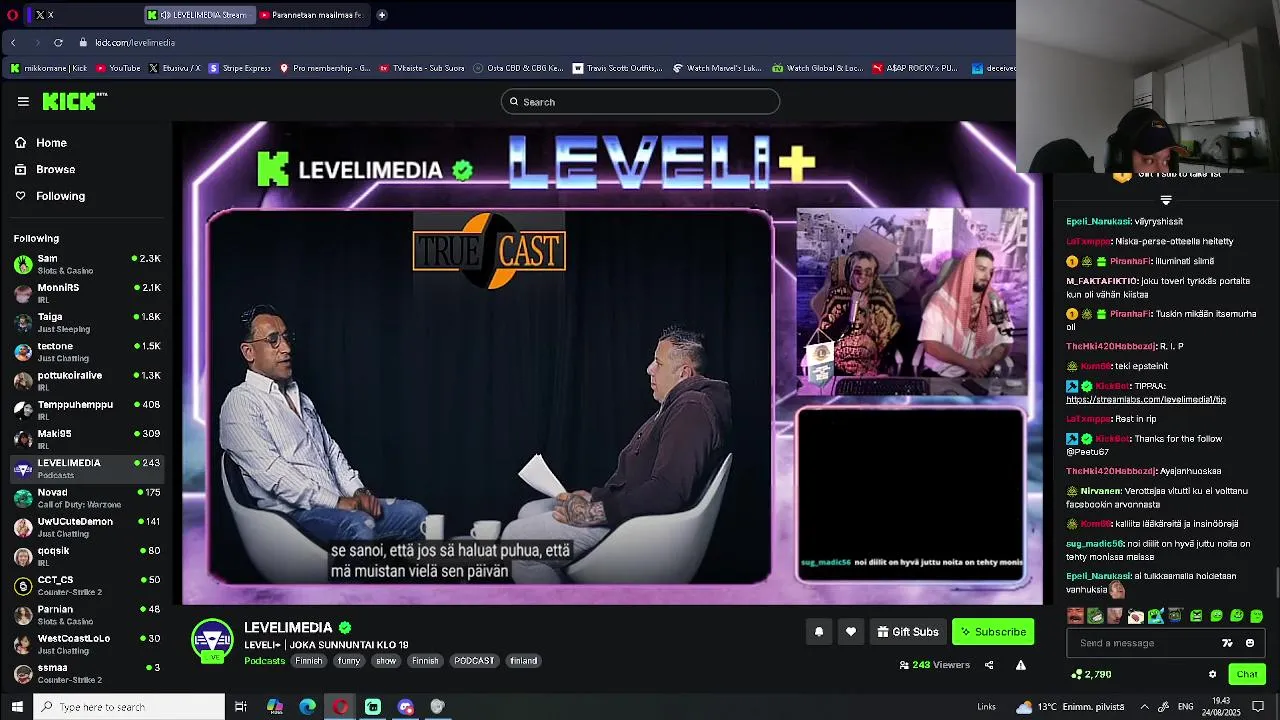Open the Windows Start menu
The image size is (1280, 720).
[x=17, y=706]
